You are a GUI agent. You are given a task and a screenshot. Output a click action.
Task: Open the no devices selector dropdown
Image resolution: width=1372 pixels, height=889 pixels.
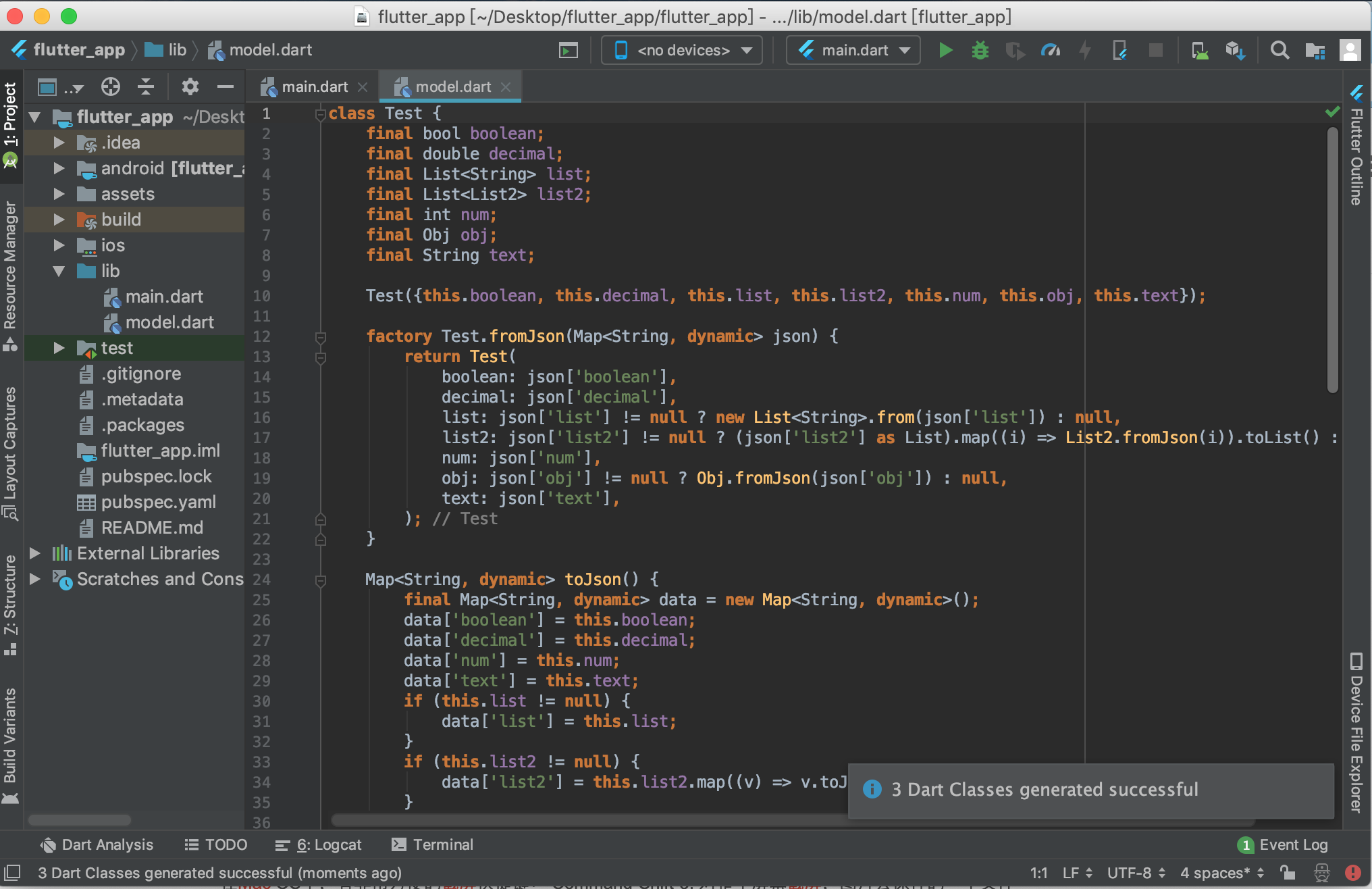tap(683, 50)
